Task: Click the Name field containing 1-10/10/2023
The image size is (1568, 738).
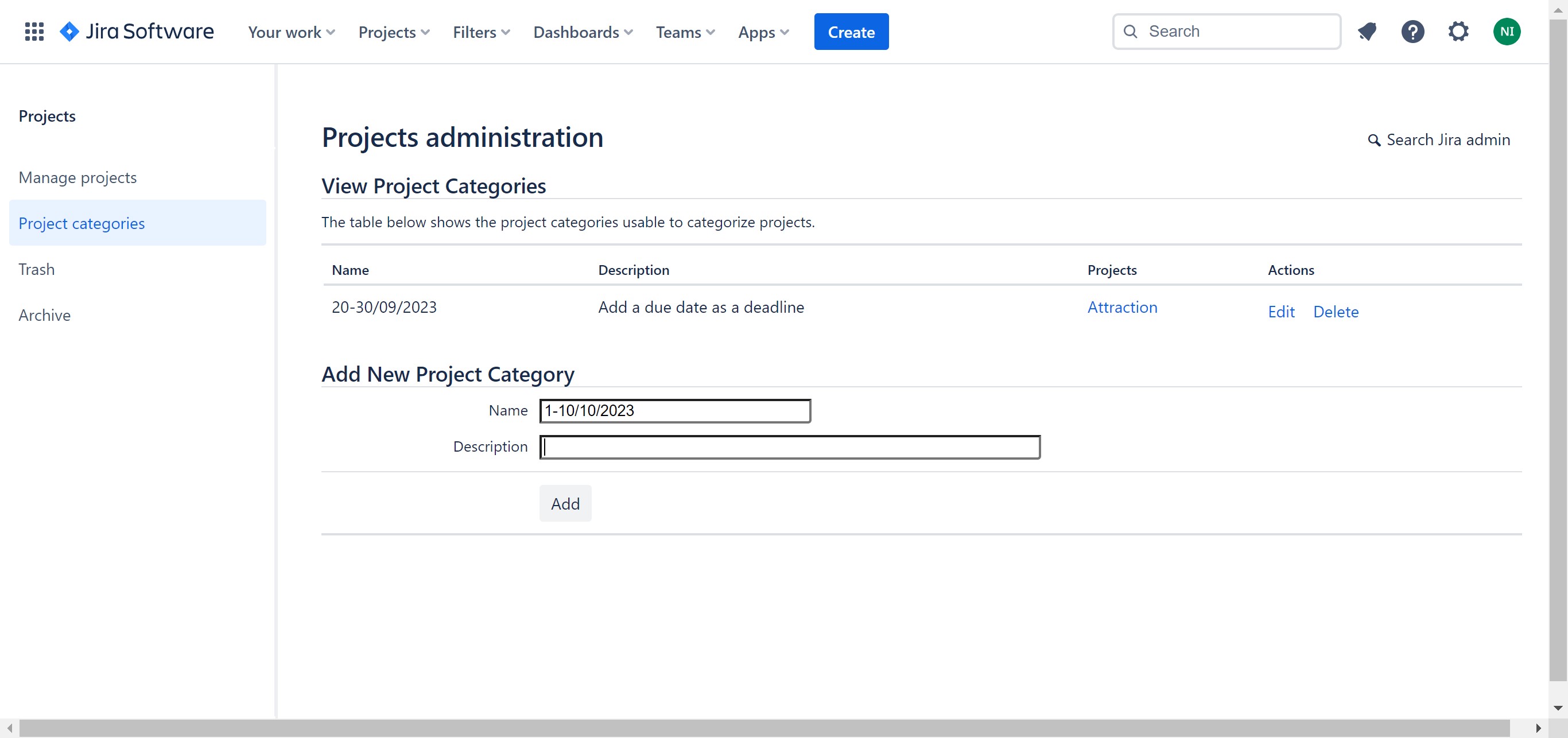Action: tap(674, 411)
